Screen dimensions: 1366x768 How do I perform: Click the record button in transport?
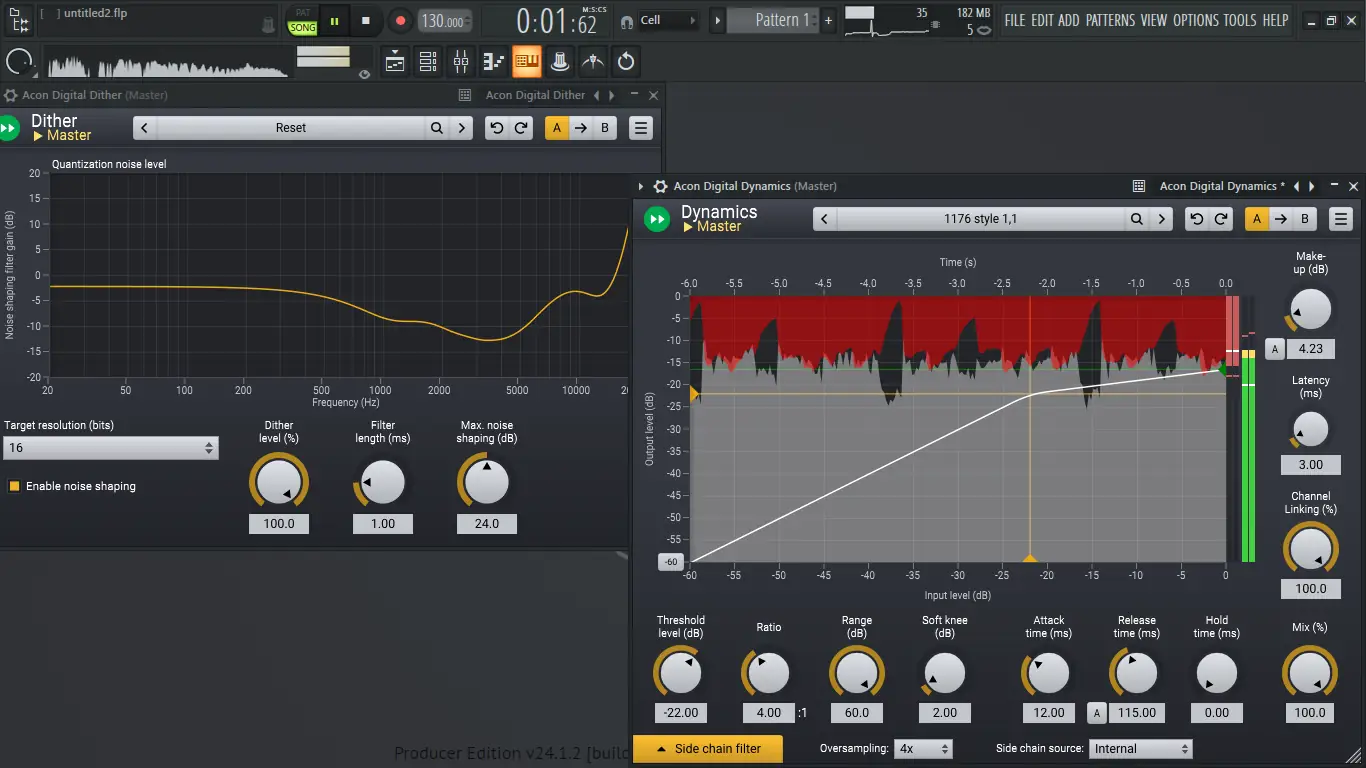click(x=400, y=20)
